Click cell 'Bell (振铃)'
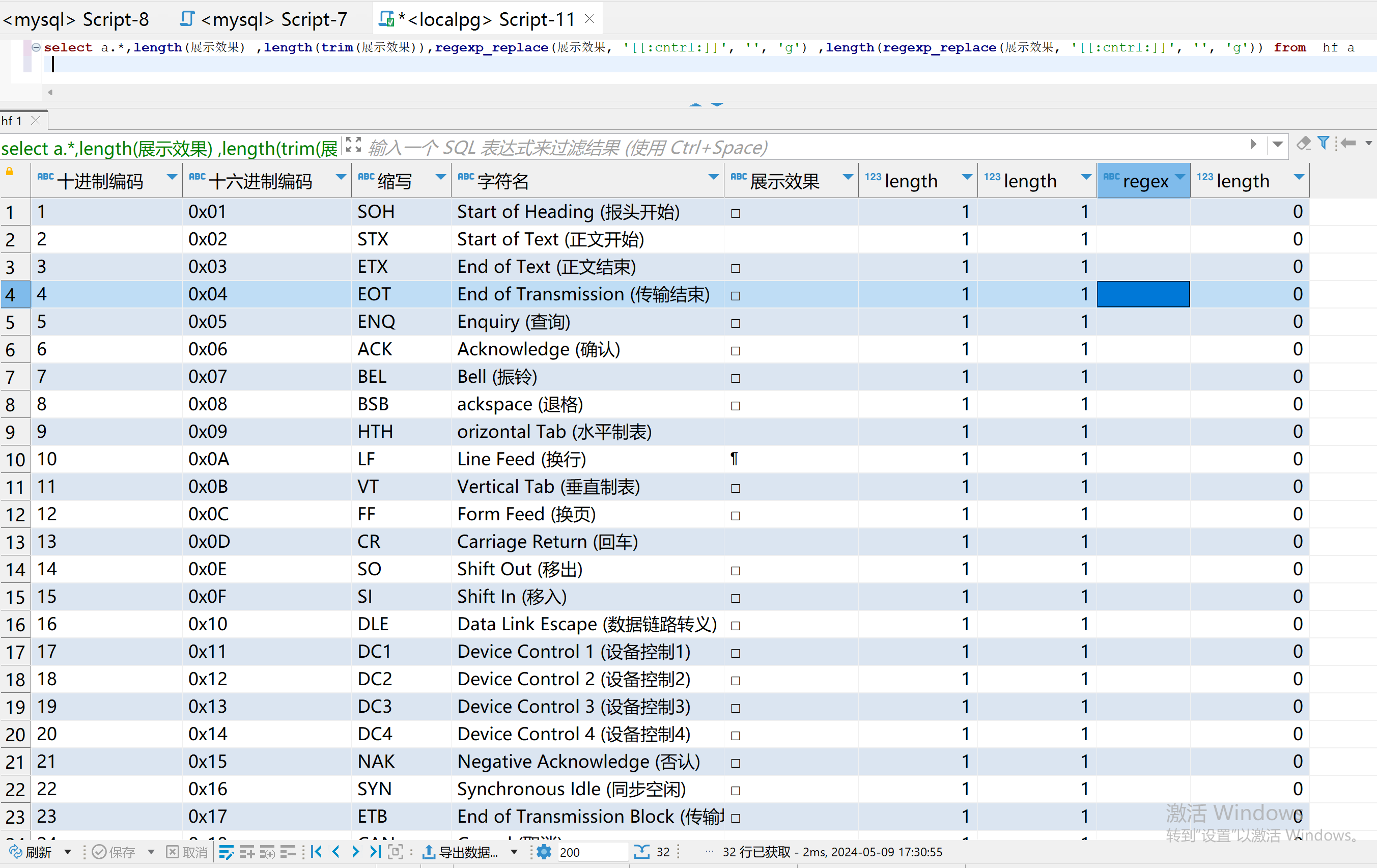 click(588, 377)
